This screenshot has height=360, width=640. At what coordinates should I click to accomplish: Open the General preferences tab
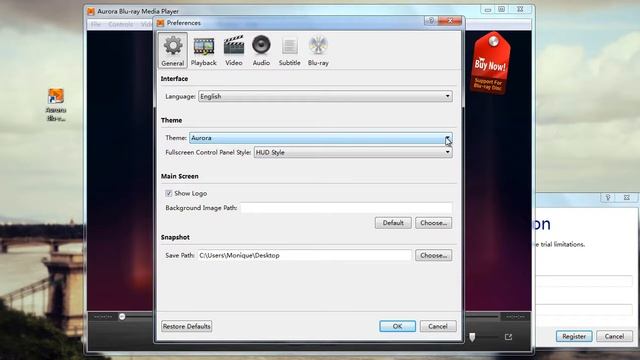pos(173,51)
